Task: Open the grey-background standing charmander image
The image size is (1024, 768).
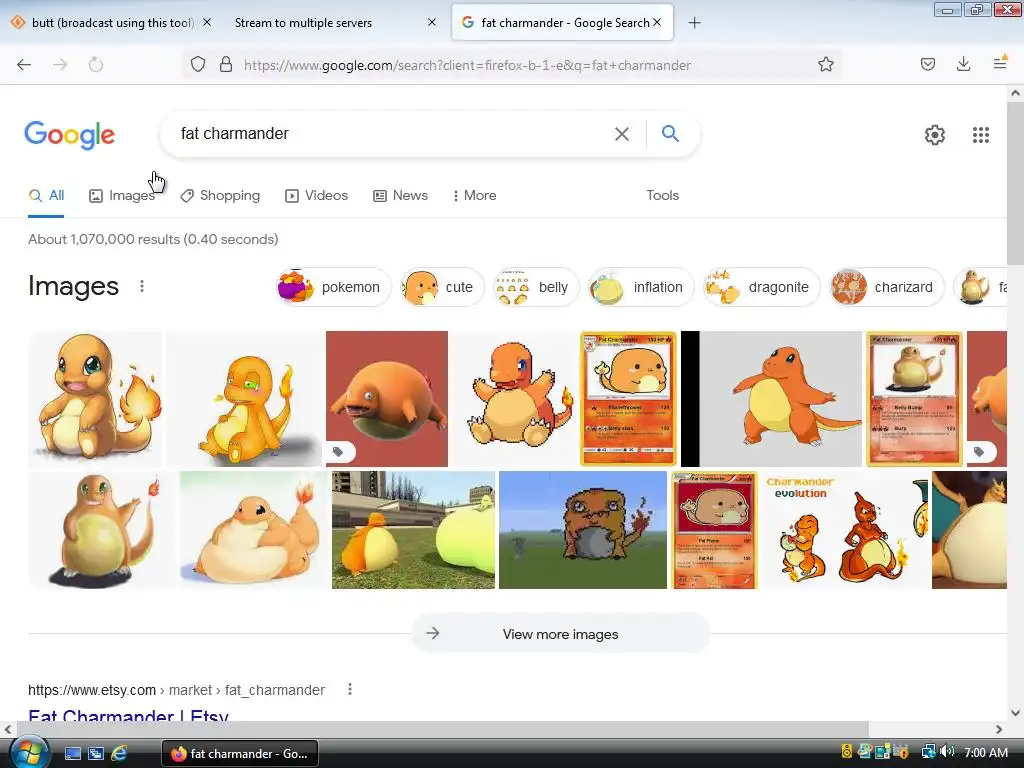Action: (771, 398)
